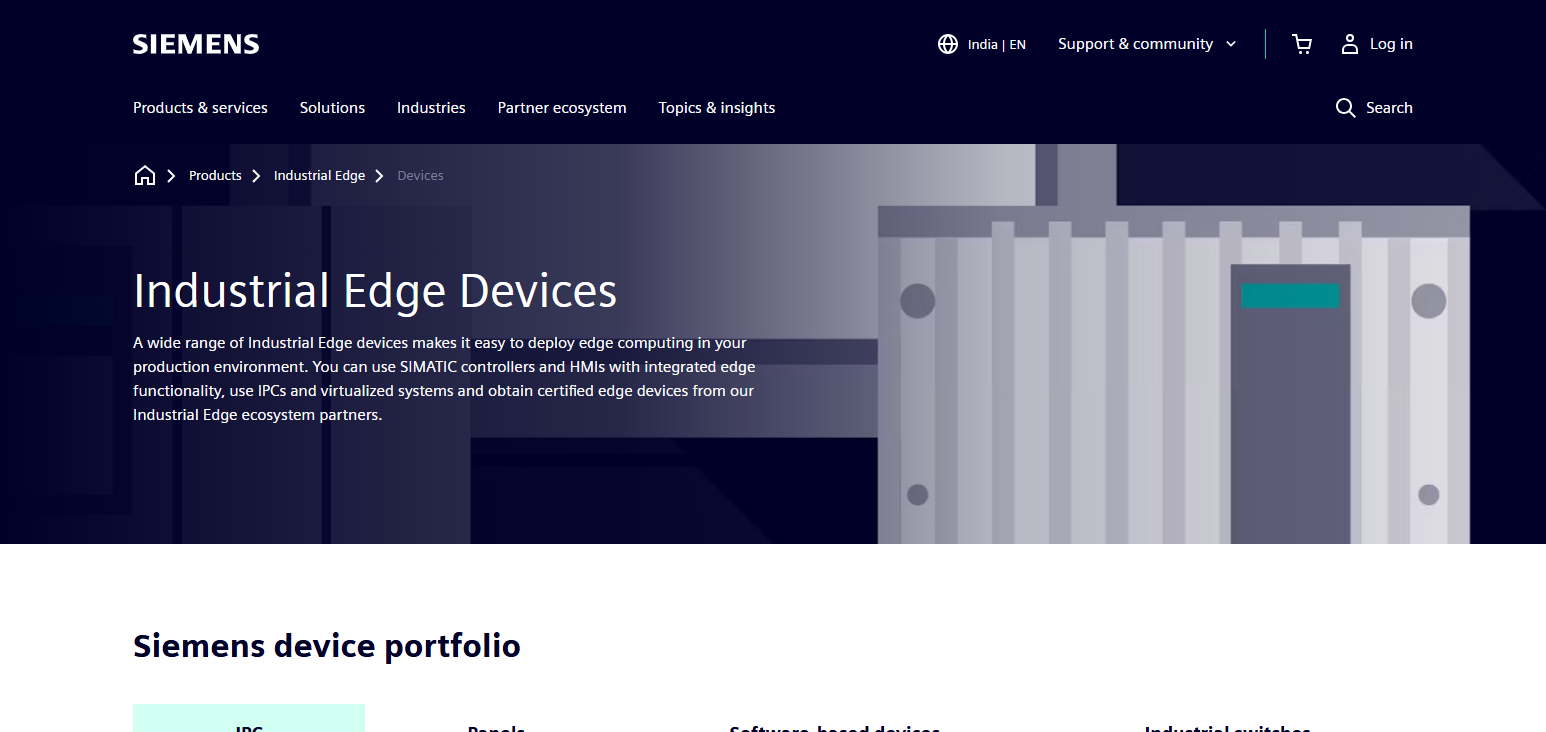Expand Support & community dropdown chevron
Screen dimensions: 1546x732
click(1231, 44)
